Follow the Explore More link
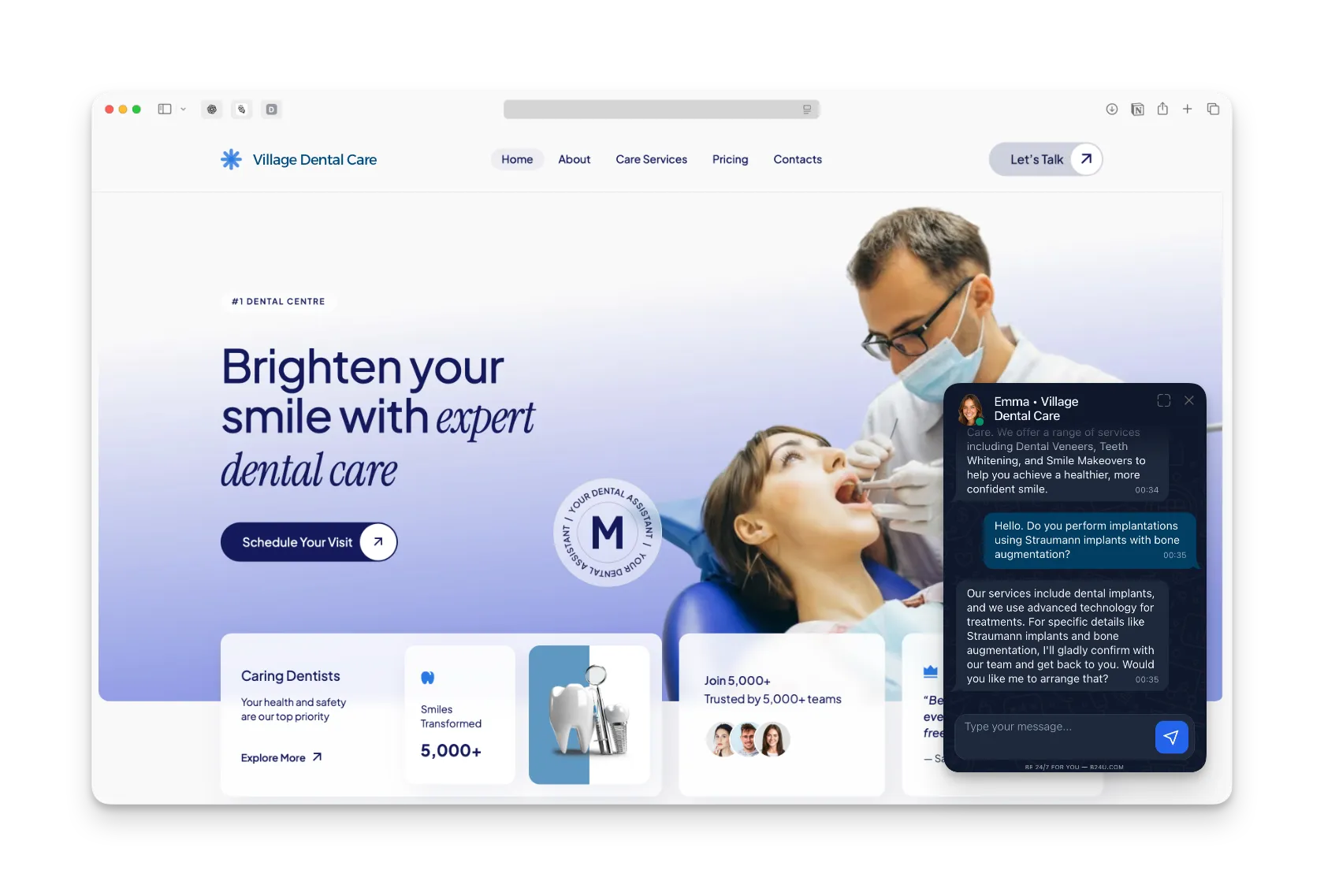 pos(272,757)
